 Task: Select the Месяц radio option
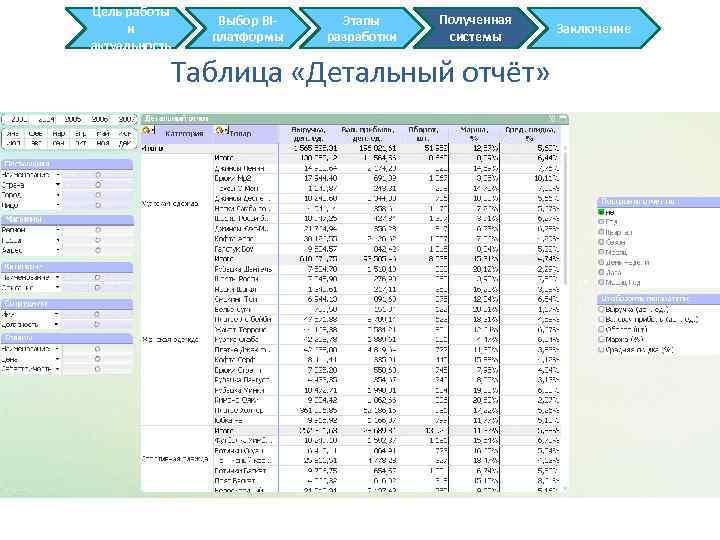pos(601,252)
